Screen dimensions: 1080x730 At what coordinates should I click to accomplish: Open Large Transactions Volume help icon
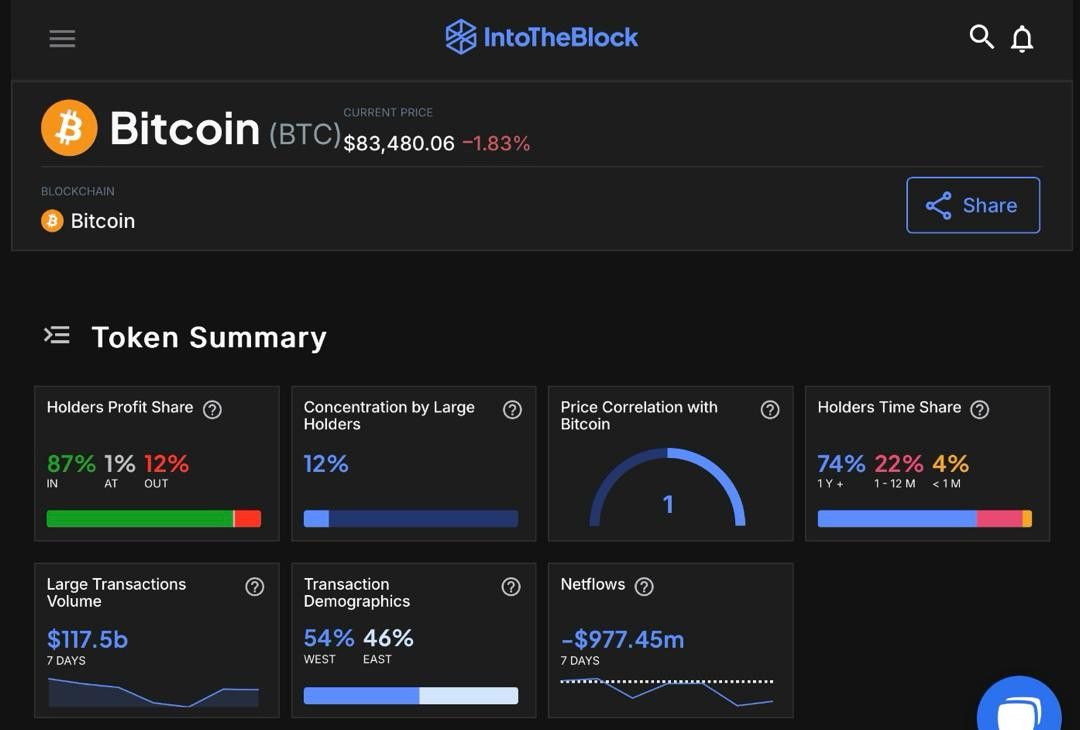click(x=255, y=587)
